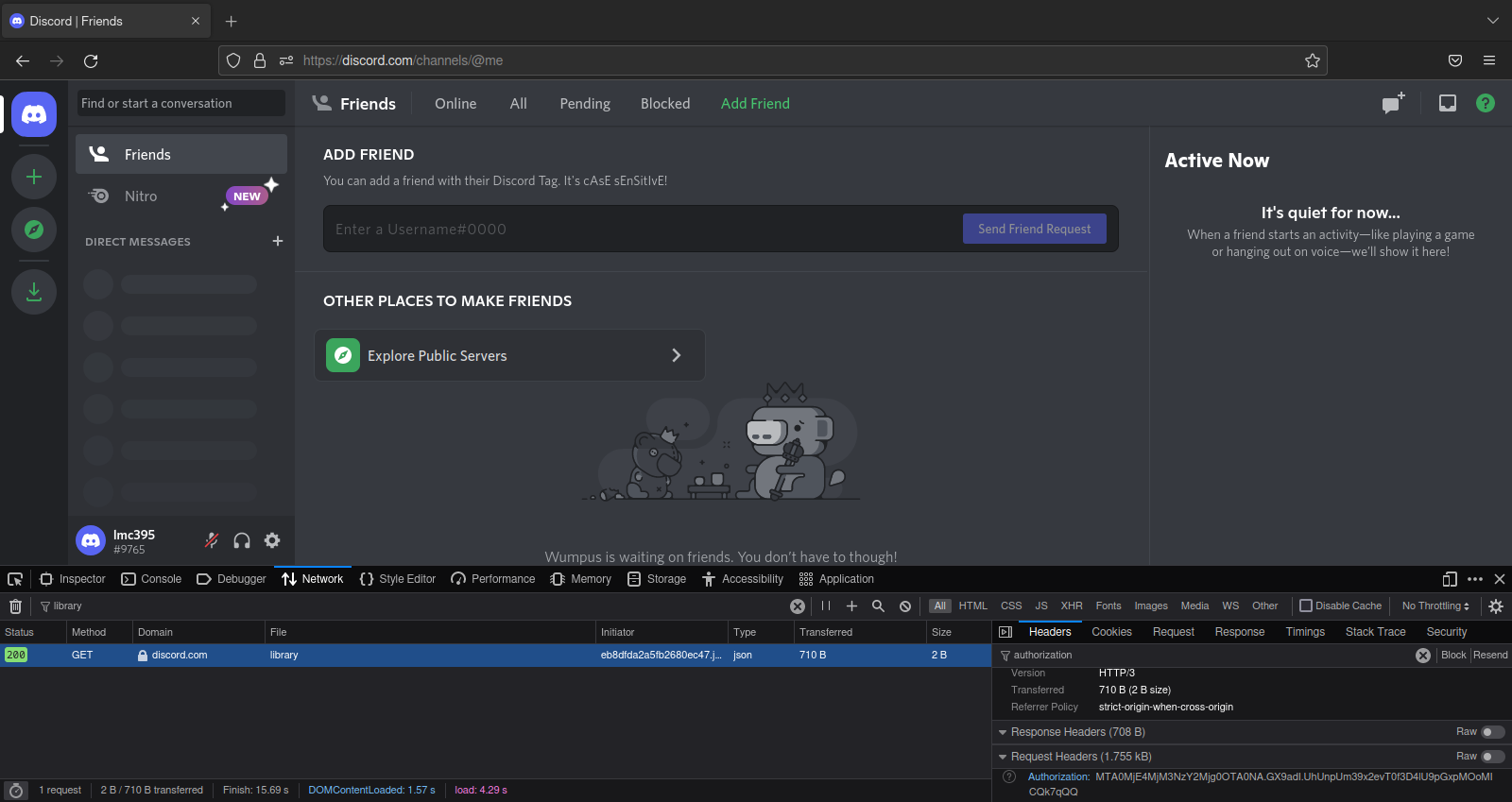Collapse the Response Headers section
The width and height of the screenshot is (1512, 802).
pyautogui.click(x=1003, y=732)
